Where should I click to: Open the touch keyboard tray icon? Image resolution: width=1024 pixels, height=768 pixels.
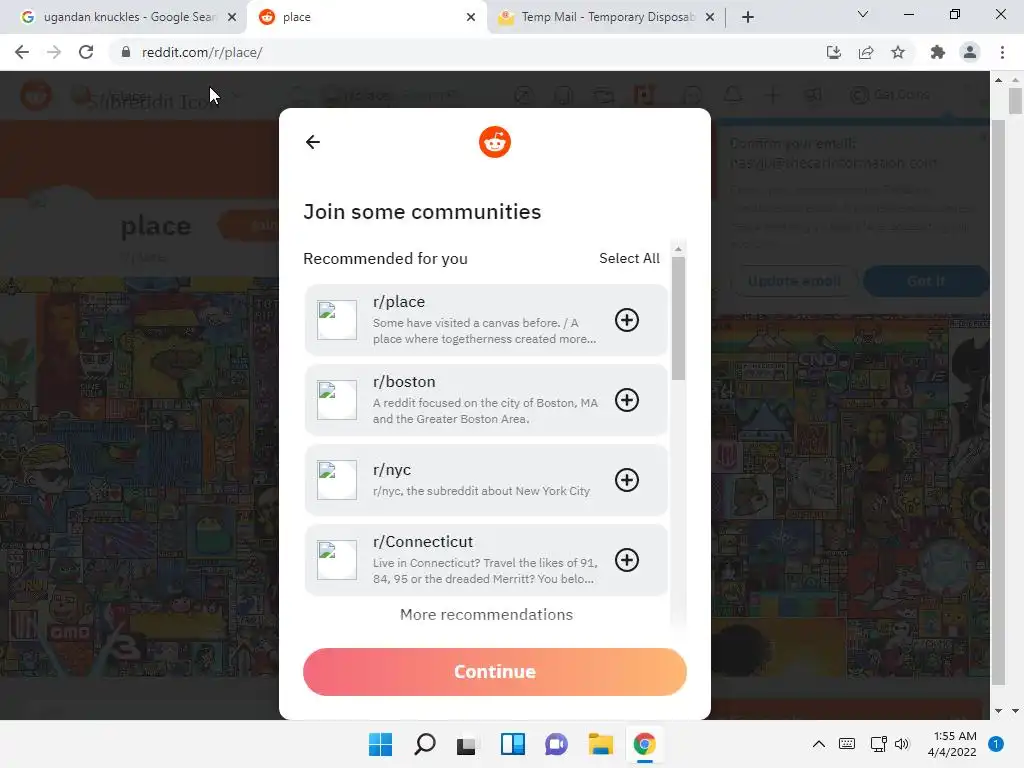(846, 744)
